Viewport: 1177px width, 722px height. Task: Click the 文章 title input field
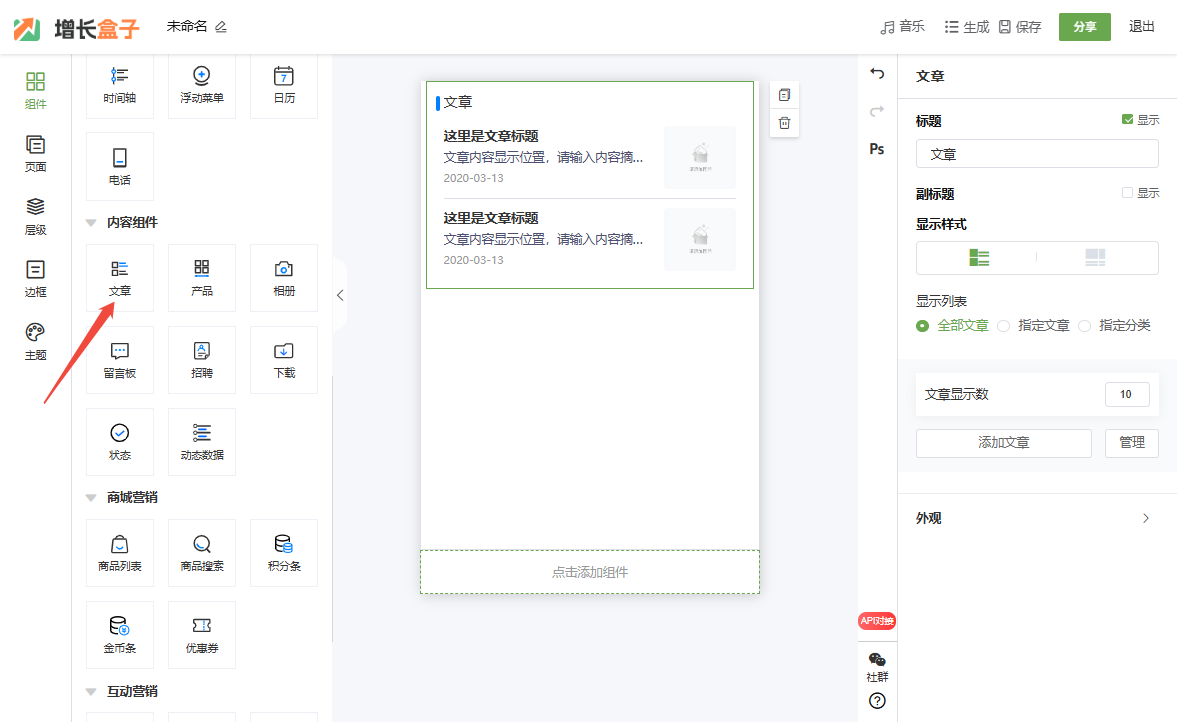tap(1036, 154)
